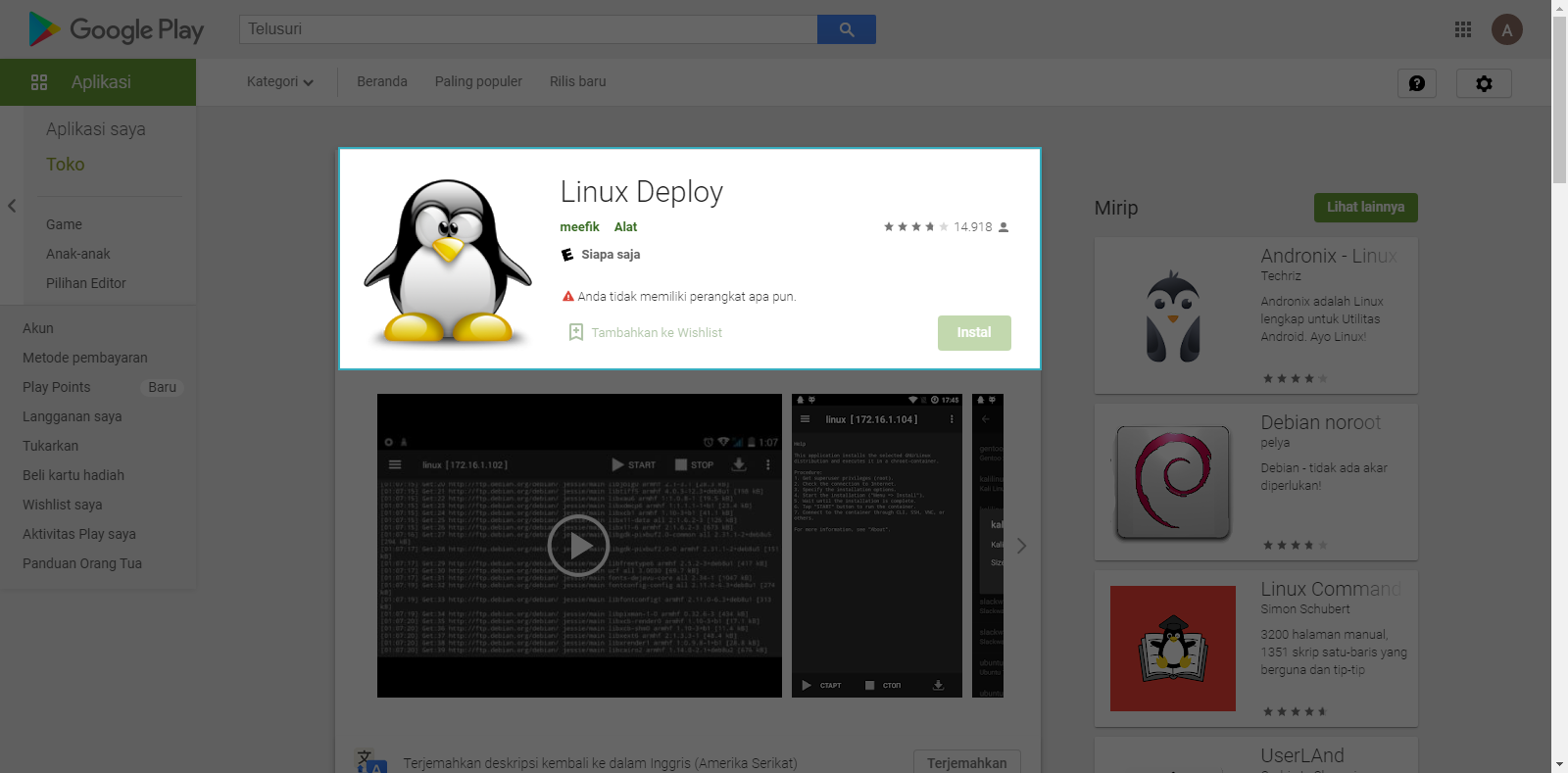Open the Google apps grid icon

1463,29
